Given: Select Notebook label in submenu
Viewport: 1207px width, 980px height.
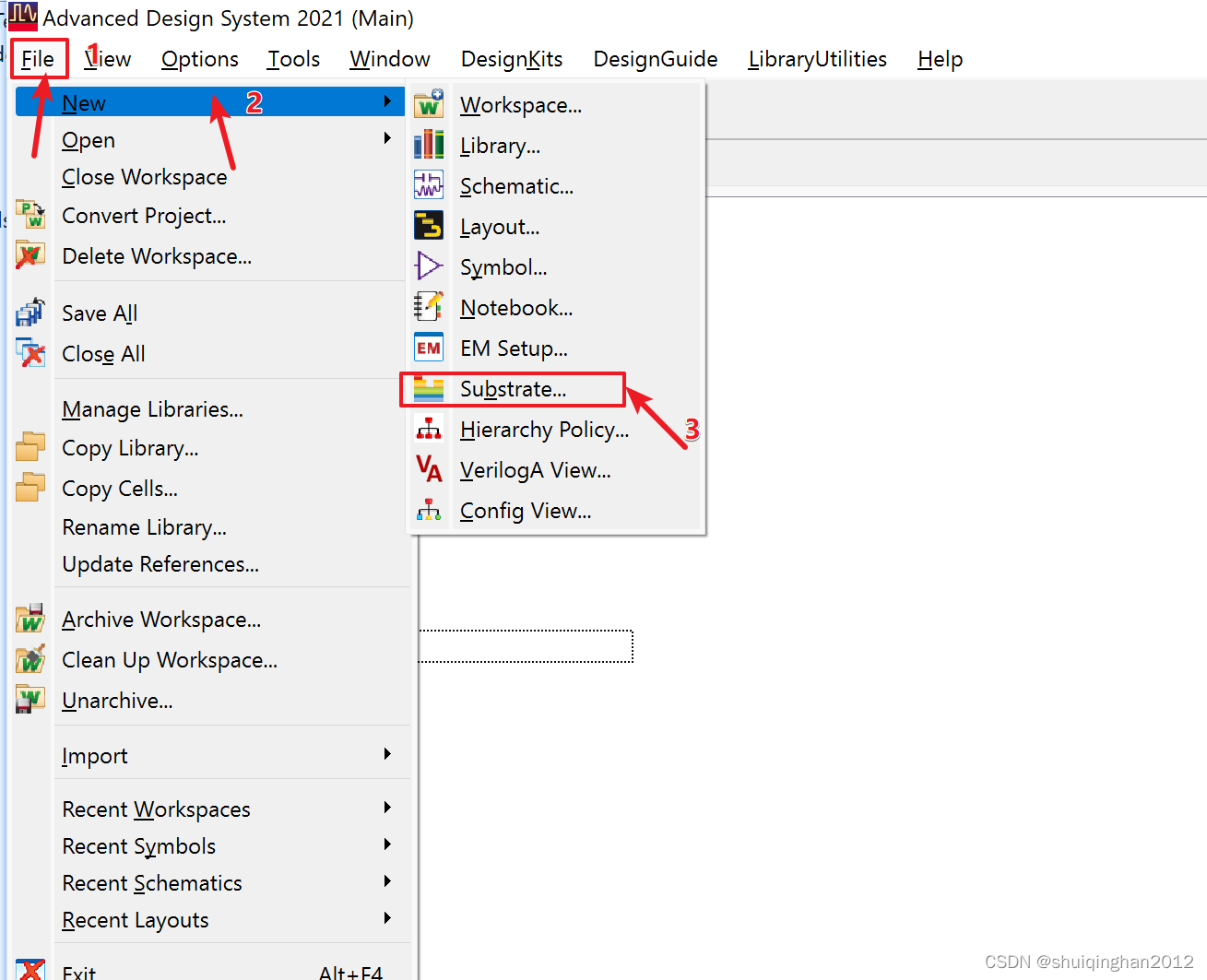Looking at the screenshot, I should tap(516, 308).
